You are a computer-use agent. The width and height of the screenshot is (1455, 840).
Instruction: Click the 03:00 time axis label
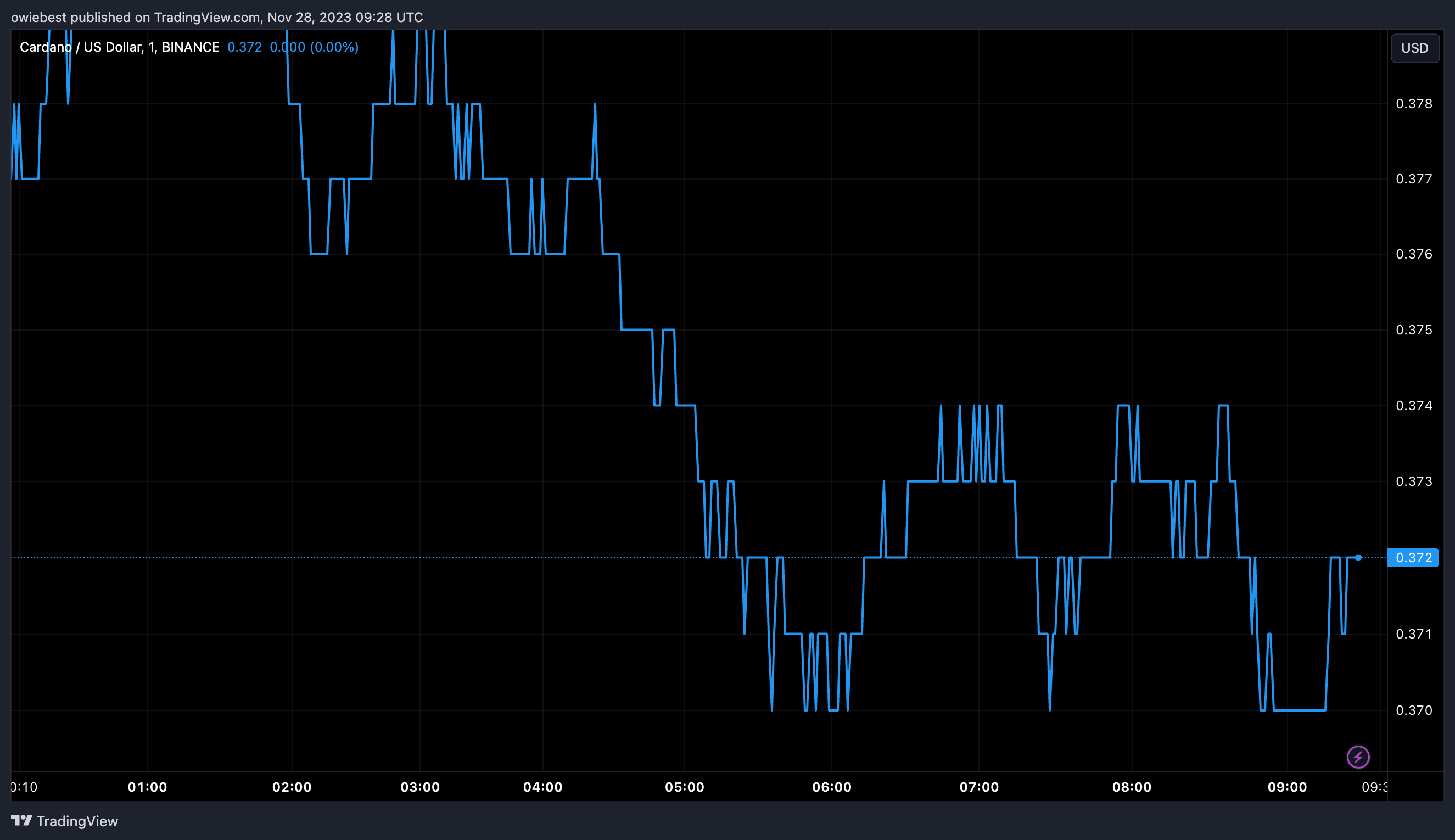pos(420,787)
